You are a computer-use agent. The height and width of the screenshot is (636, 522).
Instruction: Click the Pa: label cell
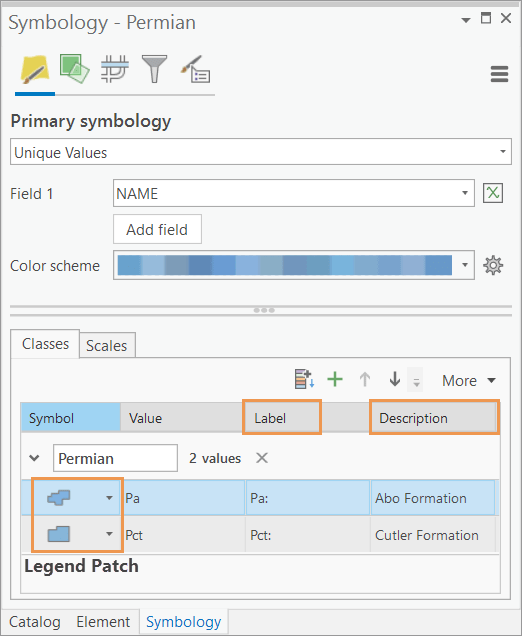point(307,498)
